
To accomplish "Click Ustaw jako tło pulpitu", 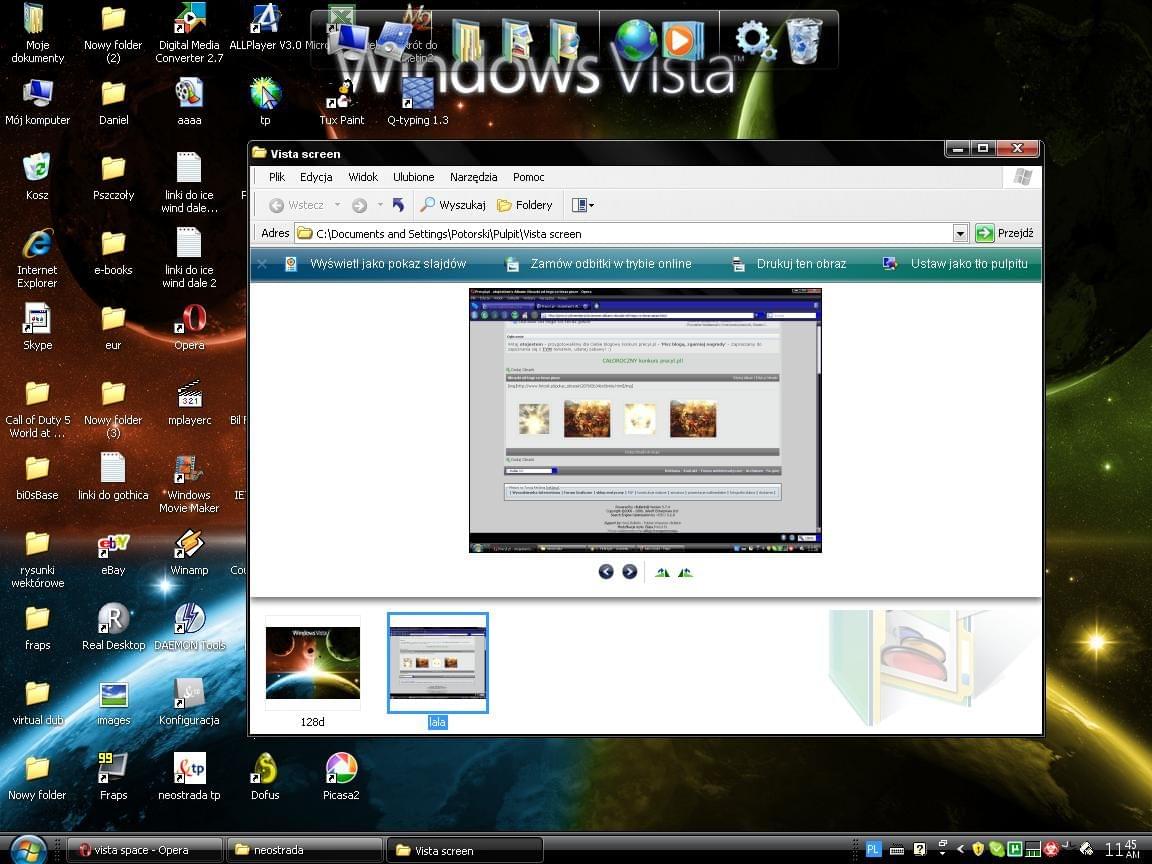I will pos(955,264).
